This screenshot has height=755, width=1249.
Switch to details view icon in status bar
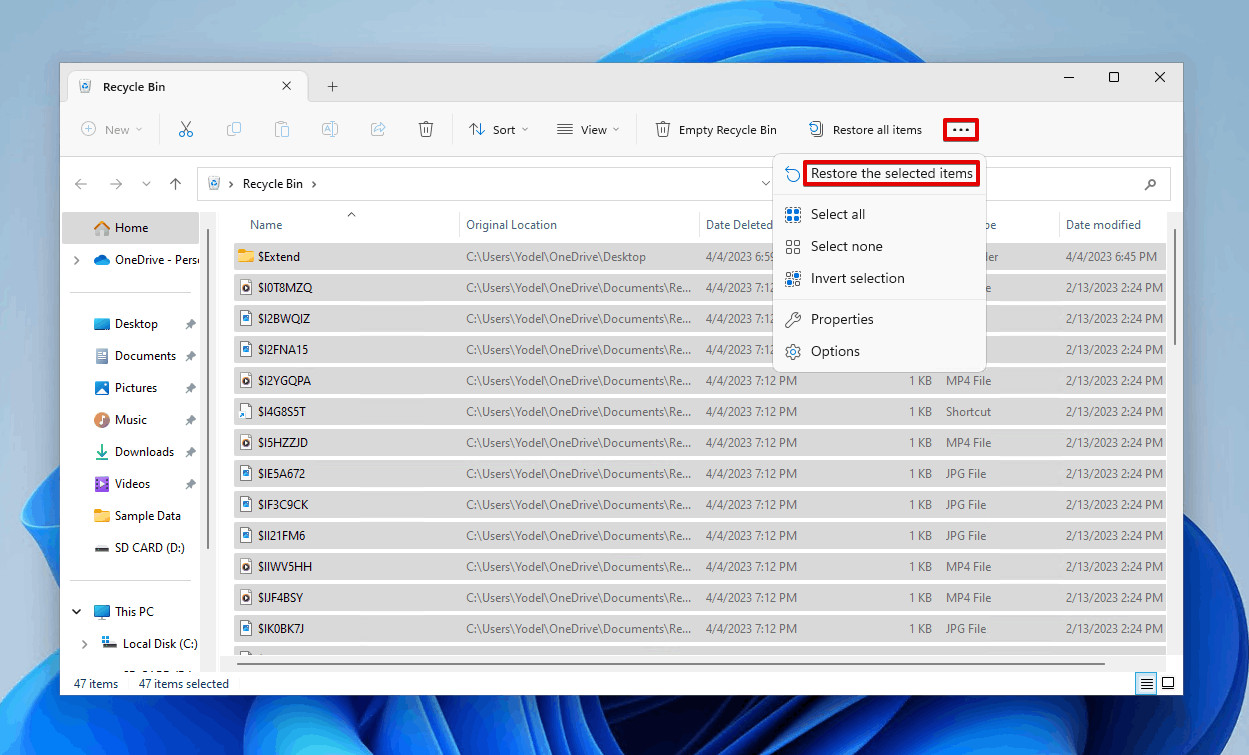click(x=1146, y=684)
